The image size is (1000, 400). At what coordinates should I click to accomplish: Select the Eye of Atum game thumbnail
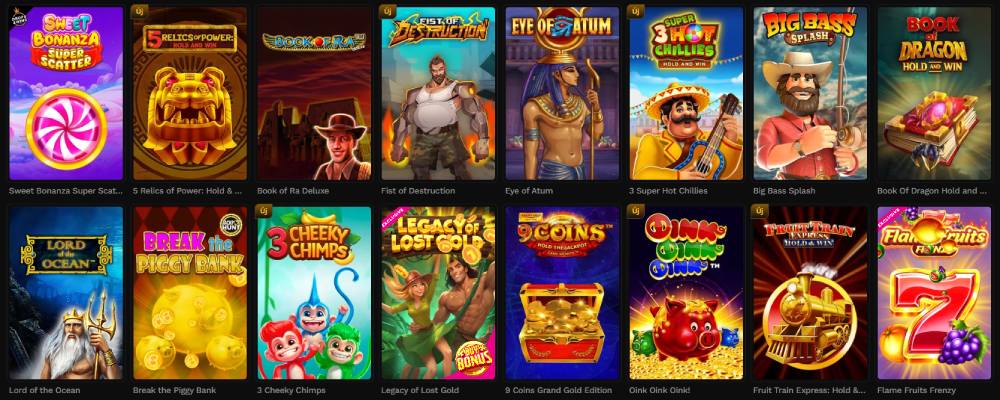[562, 93]
